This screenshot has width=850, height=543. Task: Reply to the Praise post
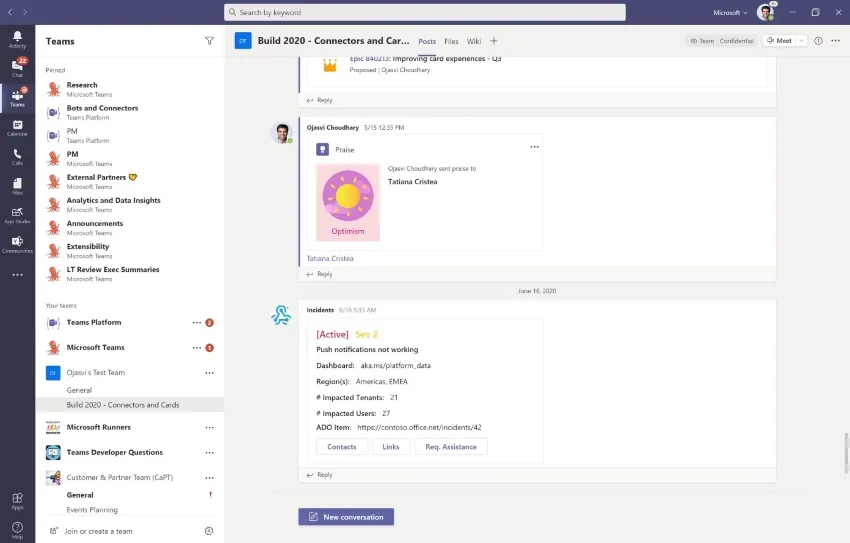point(320,274)
